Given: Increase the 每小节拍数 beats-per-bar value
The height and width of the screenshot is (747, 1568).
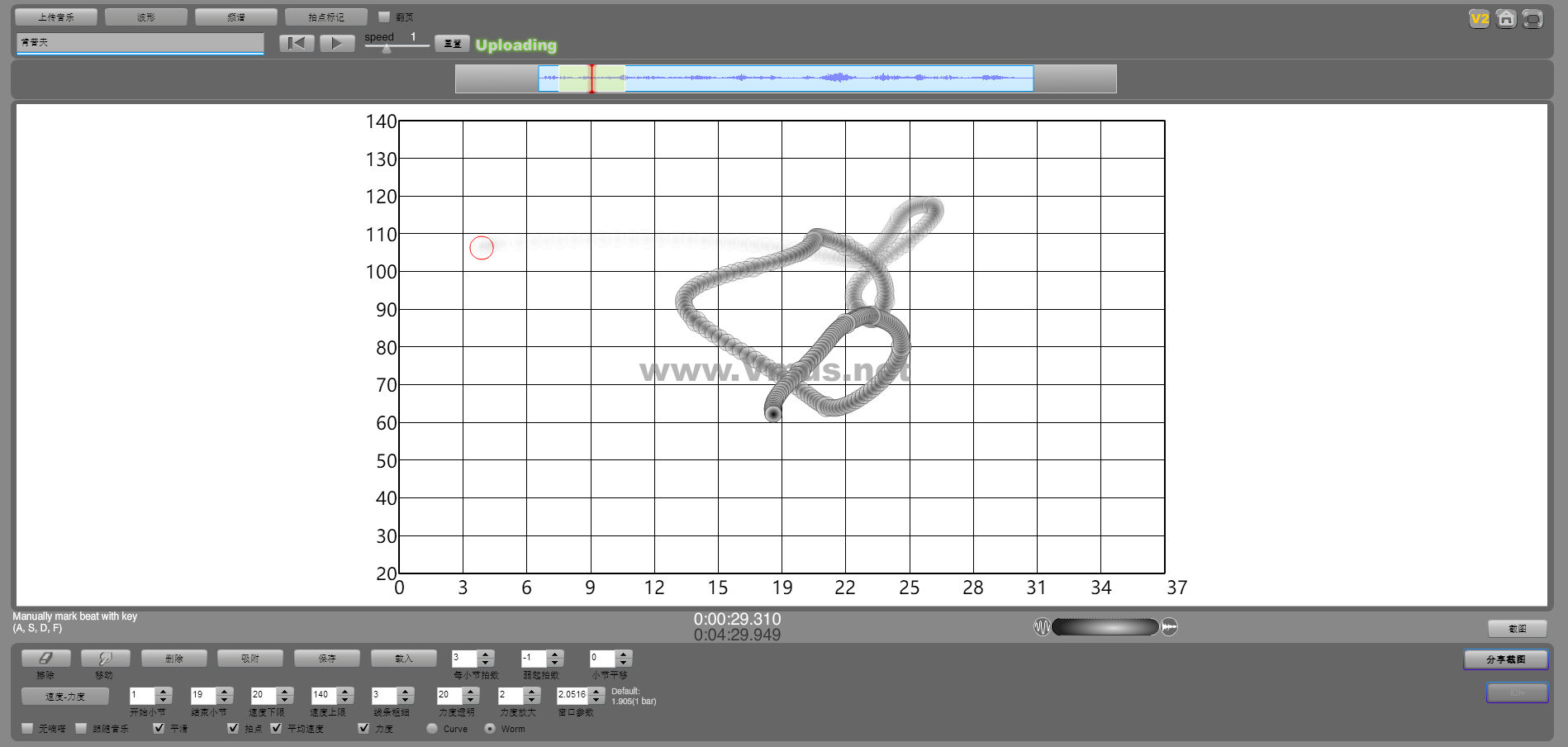Looking at the screenshot, I should point(486,654).
